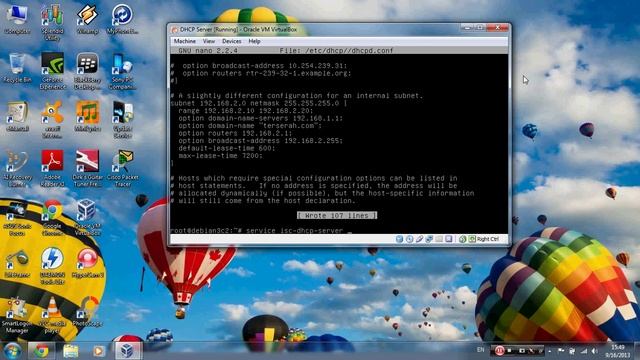
Task: Select the HyperCam 3 desktop icon
Action: pos(87,263)
